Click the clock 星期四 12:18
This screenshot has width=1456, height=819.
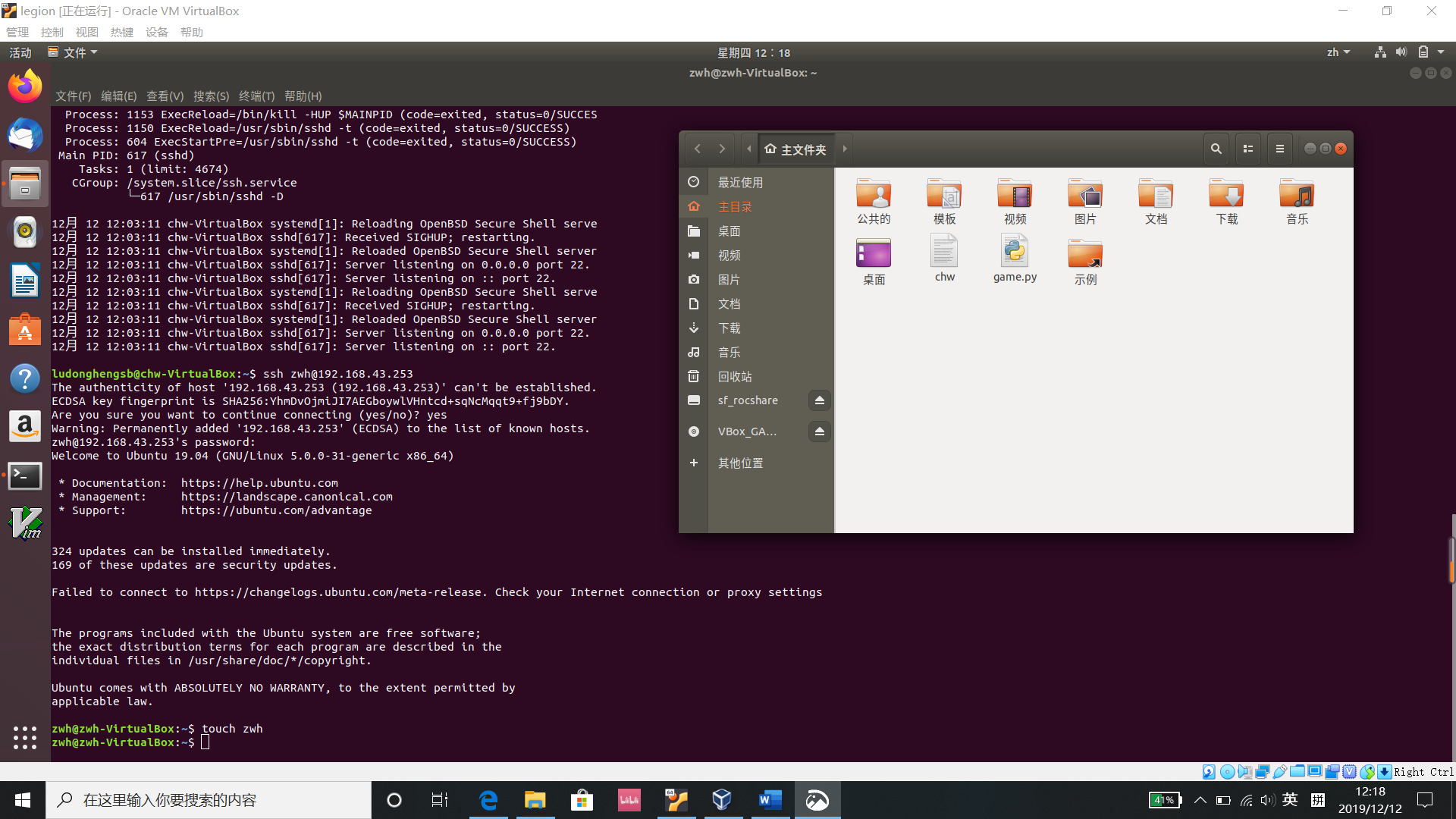tap(754, 52)
